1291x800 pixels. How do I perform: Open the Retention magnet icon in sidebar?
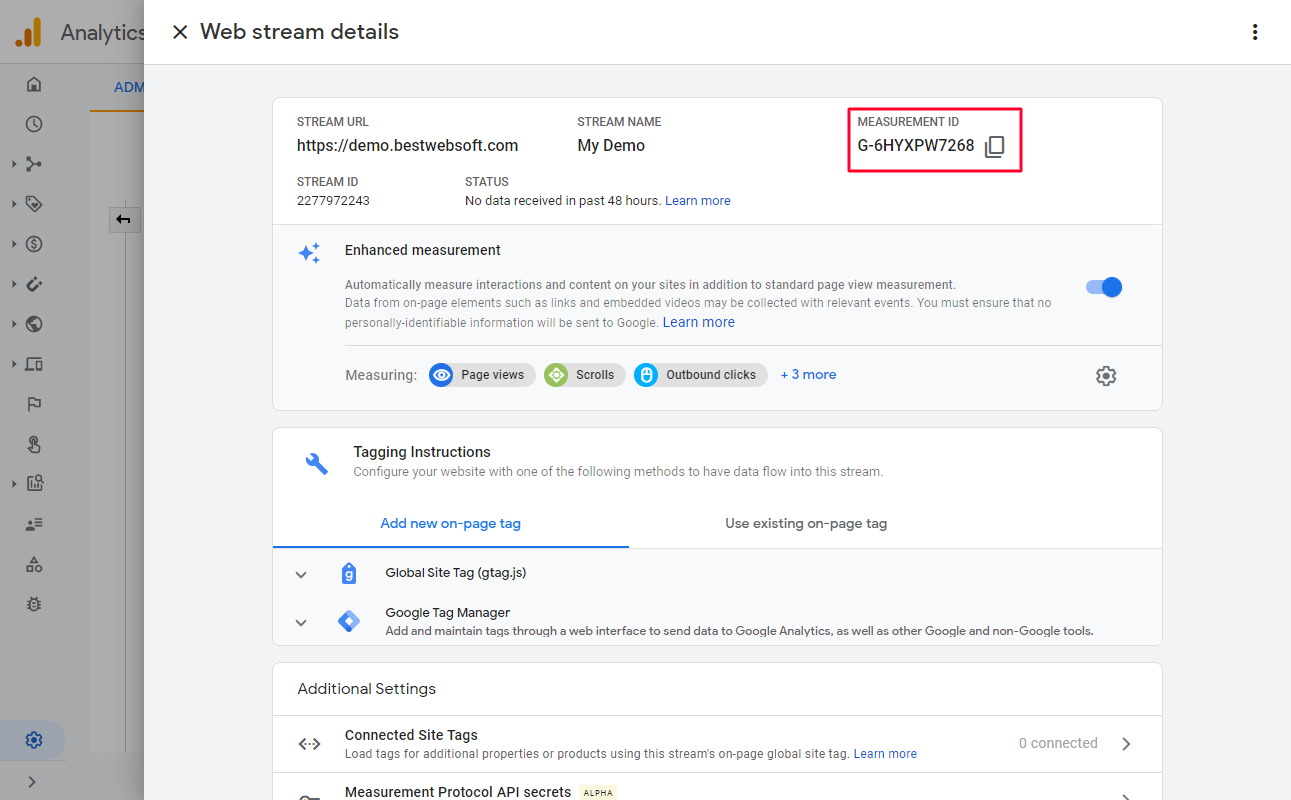[x=34, y=284]
